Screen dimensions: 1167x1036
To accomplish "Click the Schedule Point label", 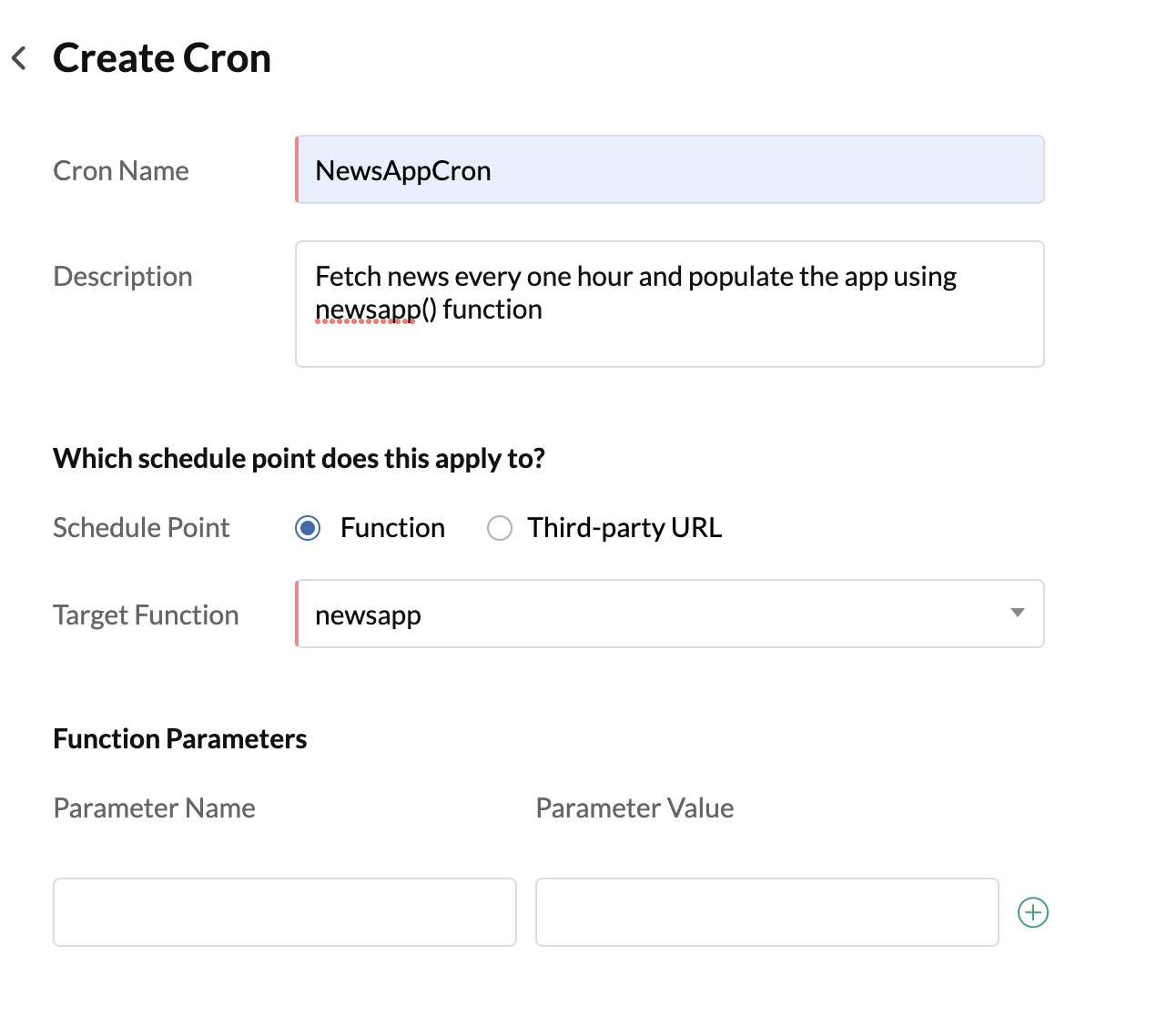I will pos(141,527).
